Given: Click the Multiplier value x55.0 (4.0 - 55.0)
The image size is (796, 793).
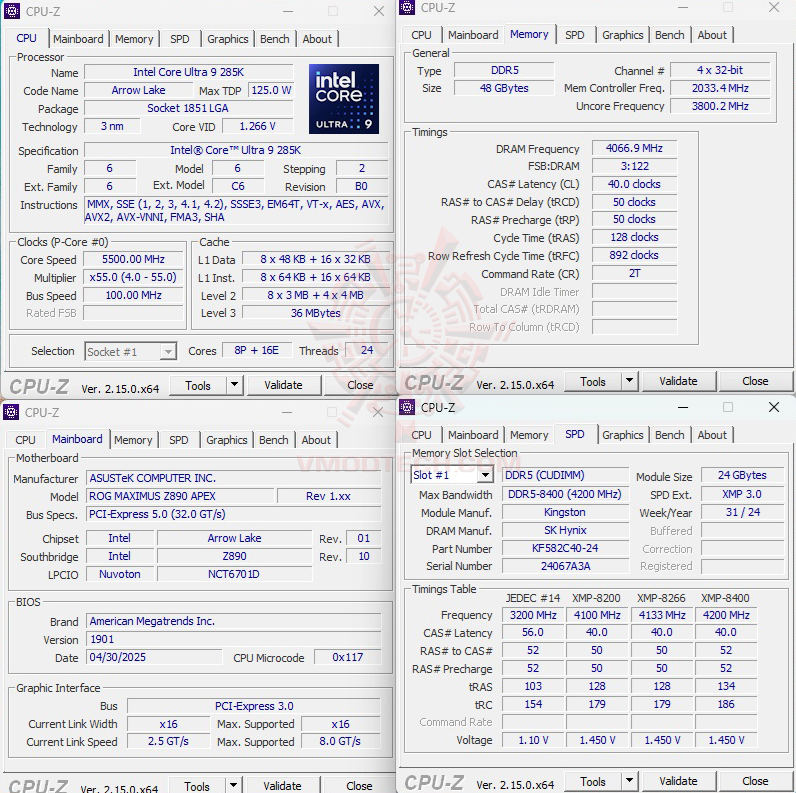Looking at the screenshot, I should [x=133, y=277].
